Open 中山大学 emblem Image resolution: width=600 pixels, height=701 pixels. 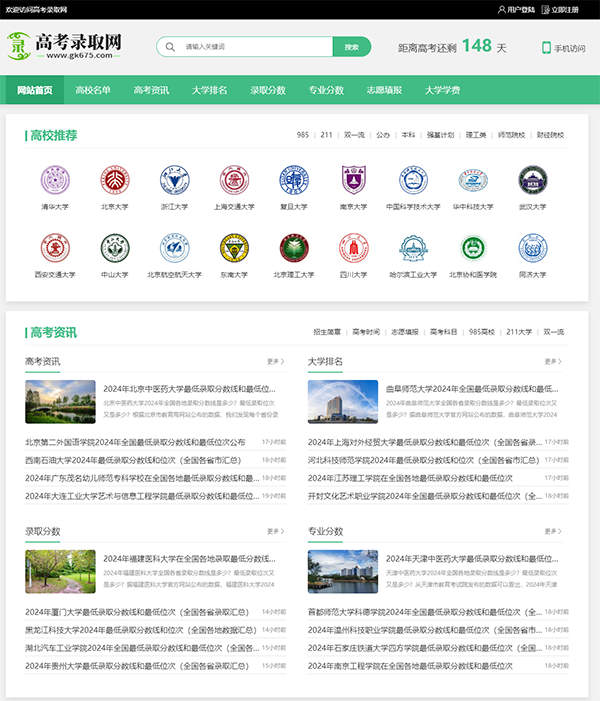[115, 248]
